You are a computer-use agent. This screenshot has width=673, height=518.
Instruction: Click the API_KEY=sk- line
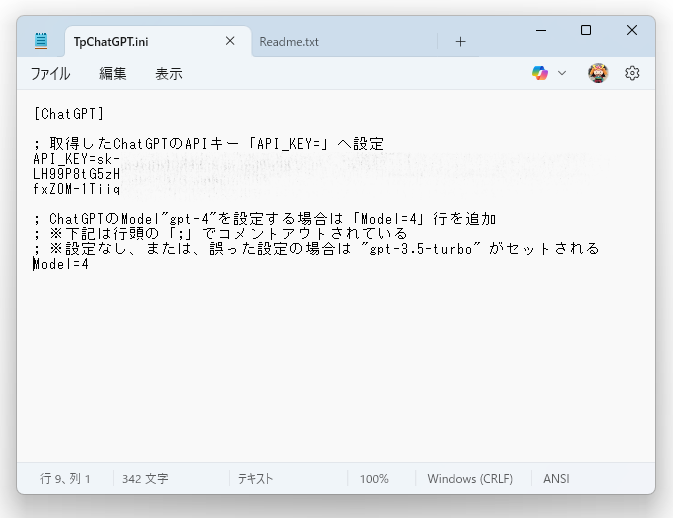click(x=76, y=159)
